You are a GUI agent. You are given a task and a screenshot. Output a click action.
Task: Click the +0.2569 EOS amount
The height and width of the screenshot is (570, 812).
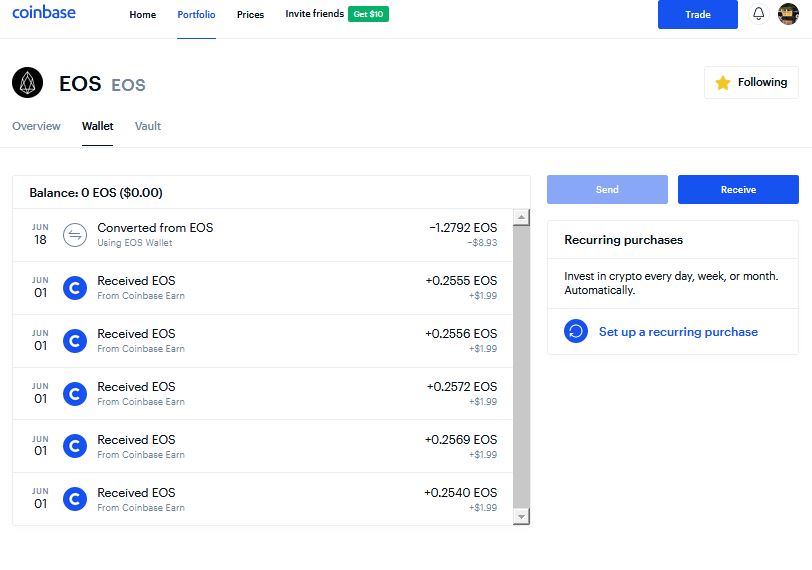[461, 440]
